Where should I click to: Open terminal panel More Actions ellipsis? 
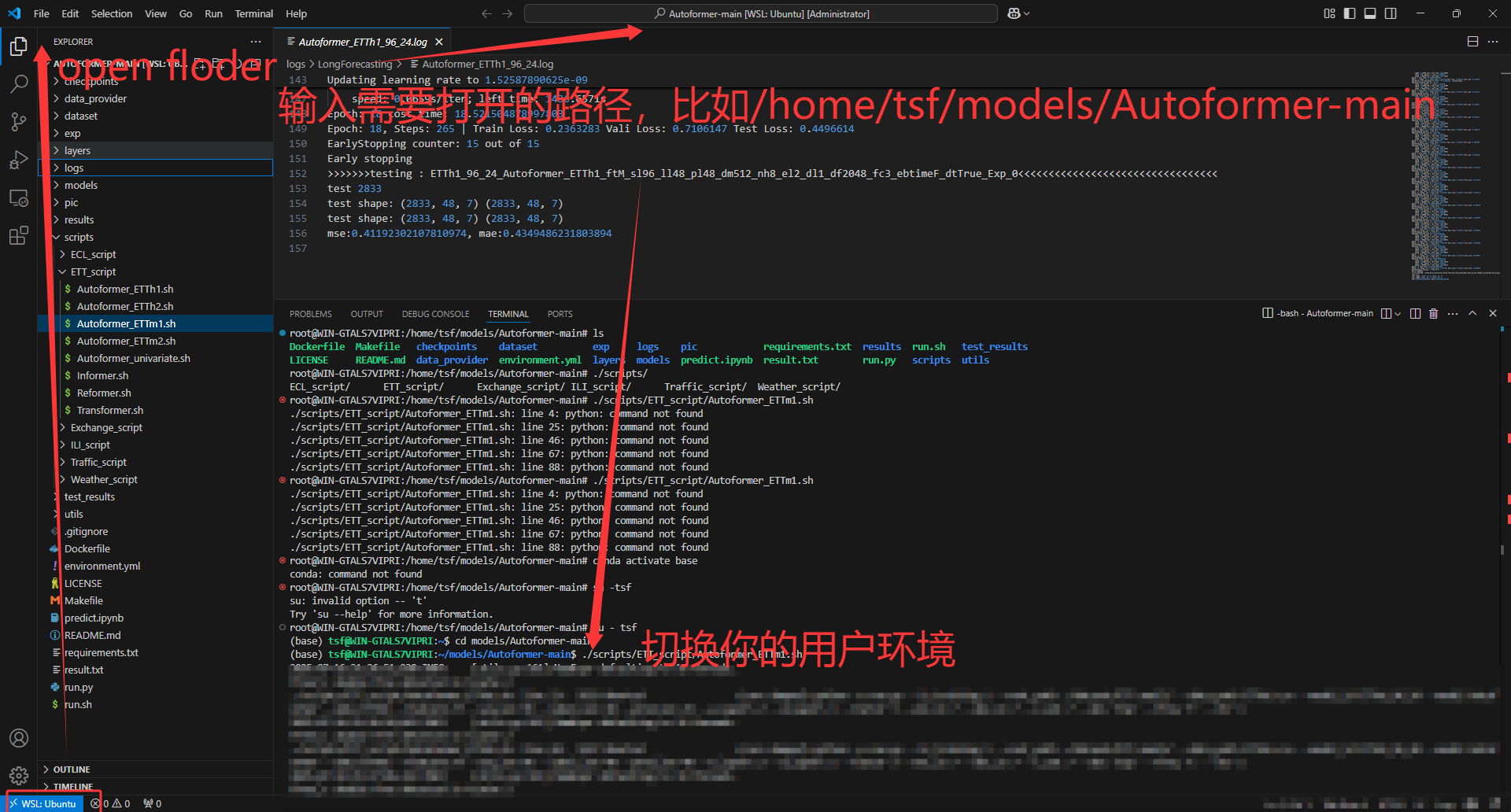coord(1453,313)
